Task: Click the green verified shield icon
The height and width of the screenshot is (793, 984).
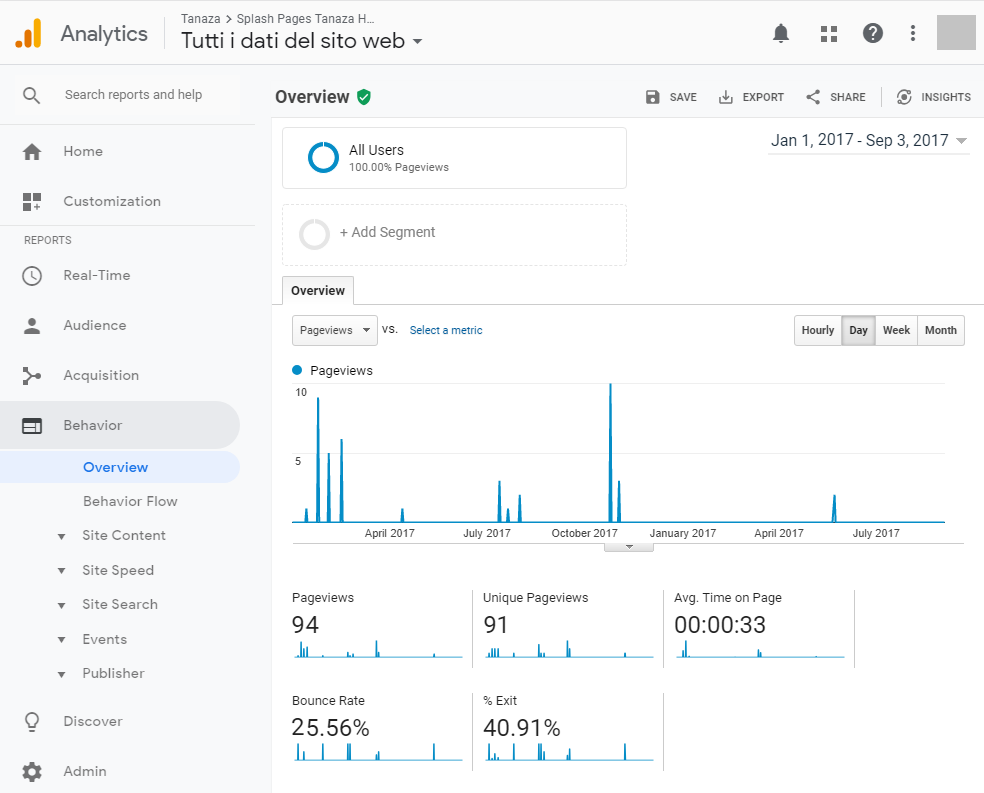Action: click(x=364, y=97)
